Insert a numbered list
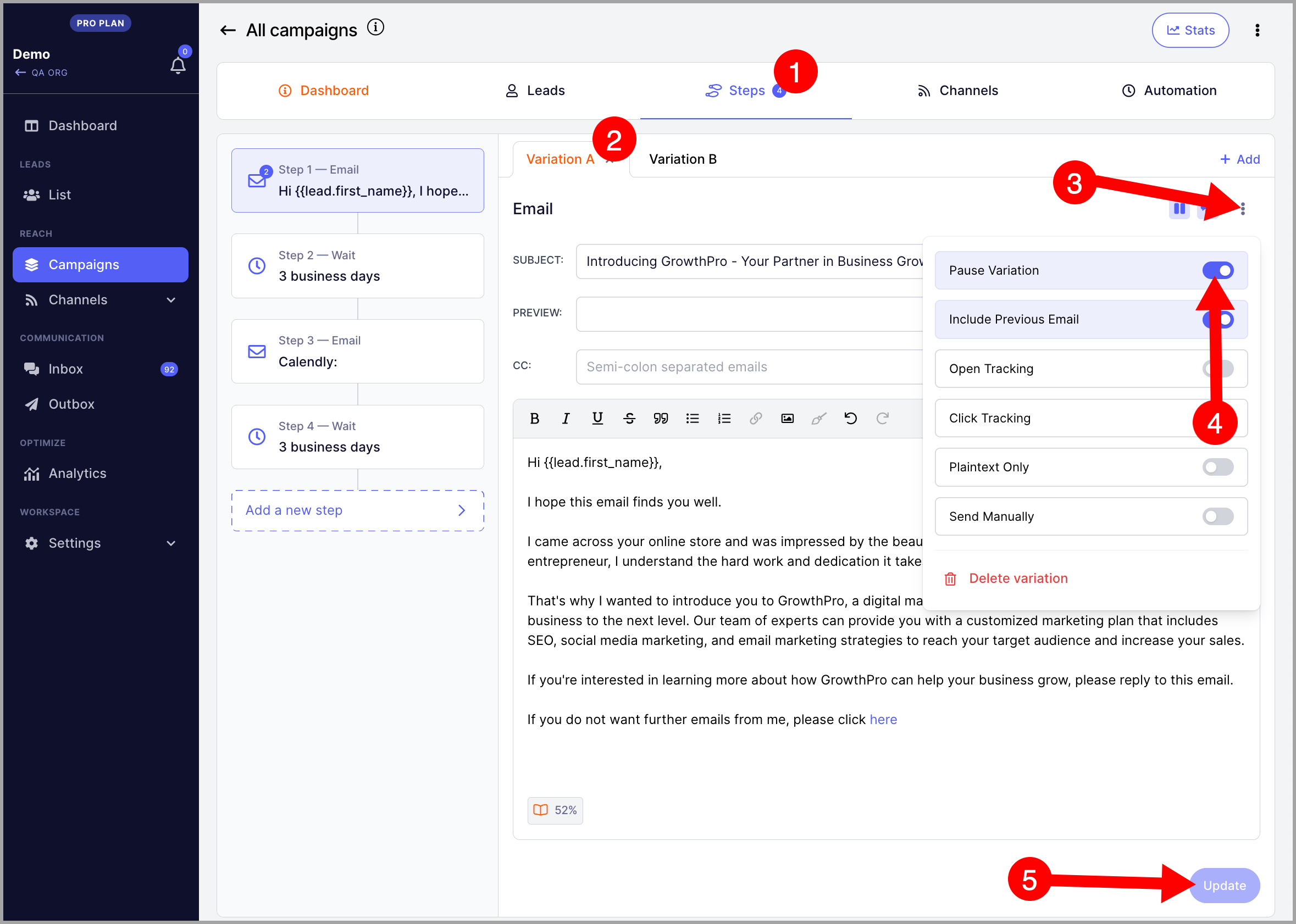 click(724, 419)
